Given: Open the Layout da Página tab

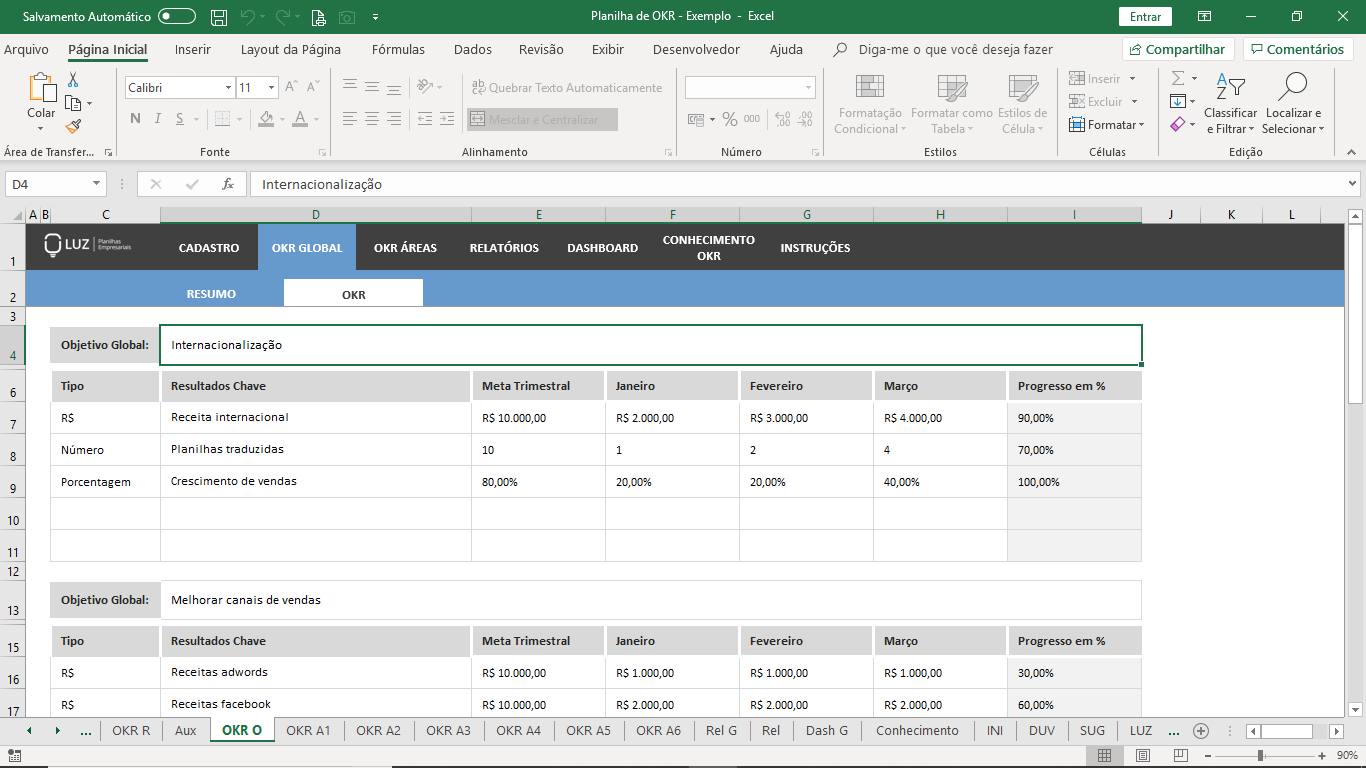Looking at the screenshot, I should (x=291, y=49).
